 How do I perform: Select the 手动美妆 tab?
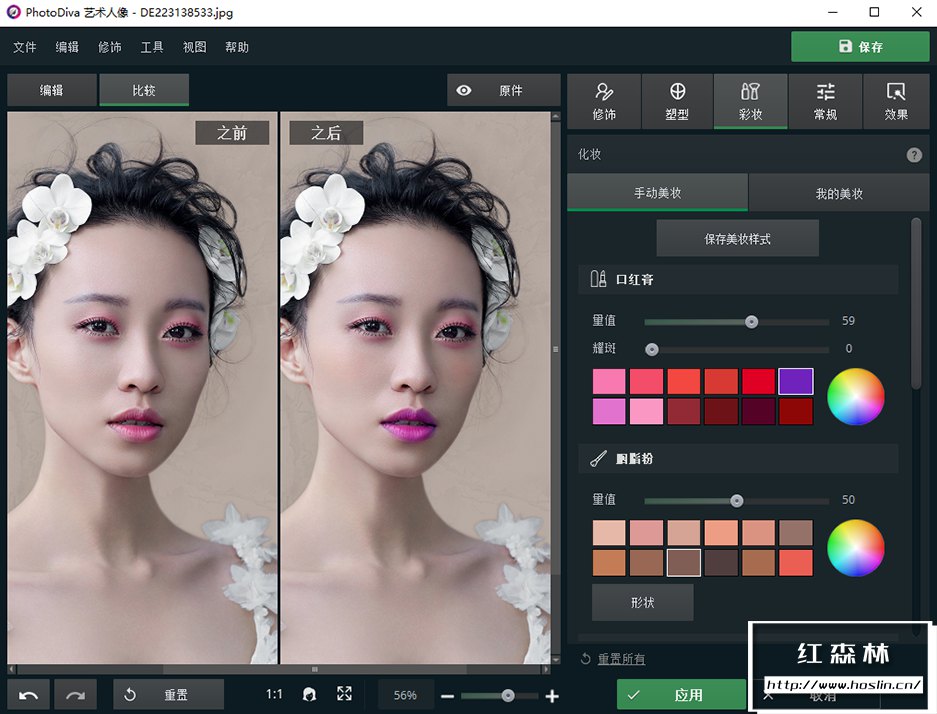coord(657,193)
